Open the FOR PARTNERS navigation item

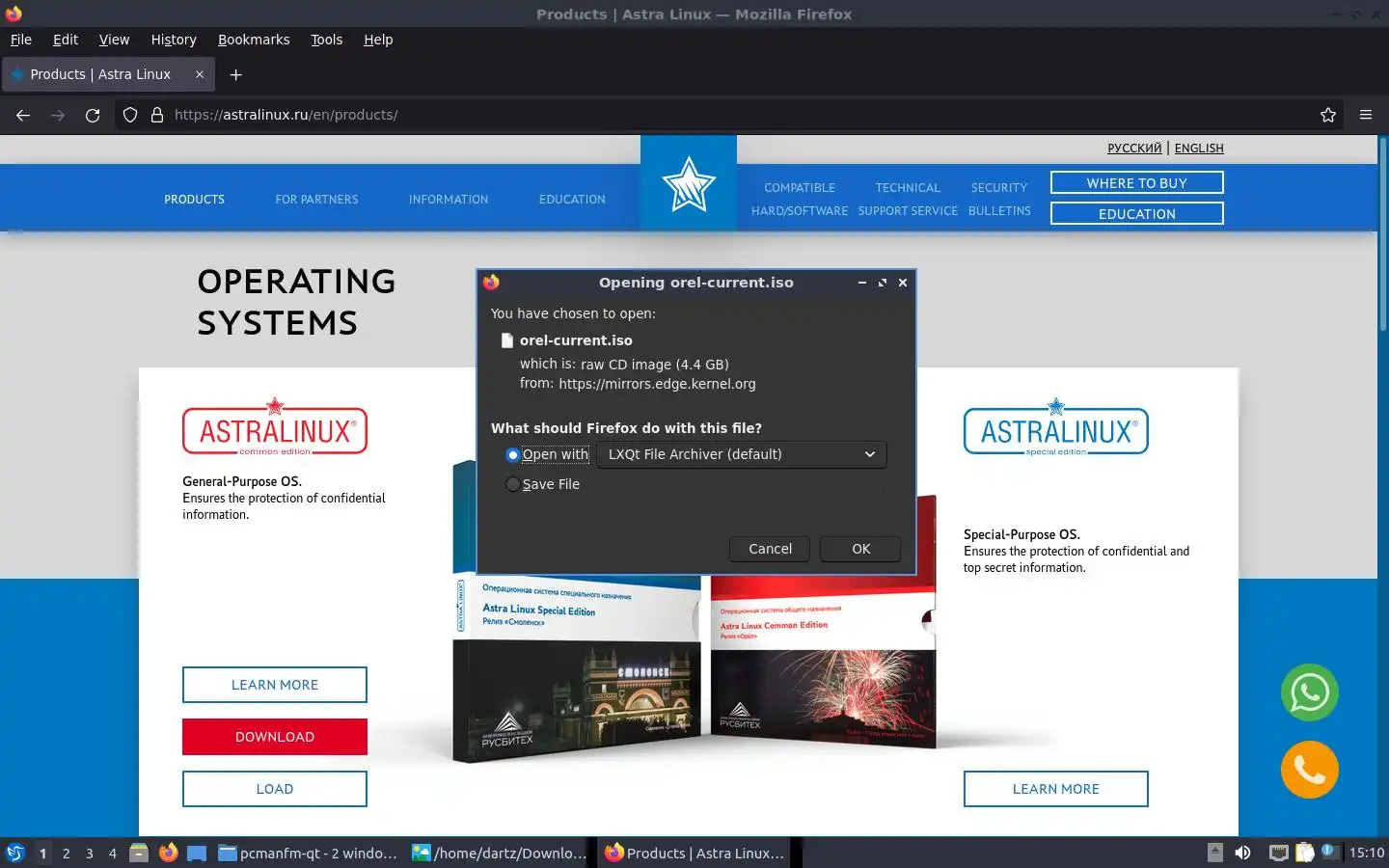click(316, 200)
